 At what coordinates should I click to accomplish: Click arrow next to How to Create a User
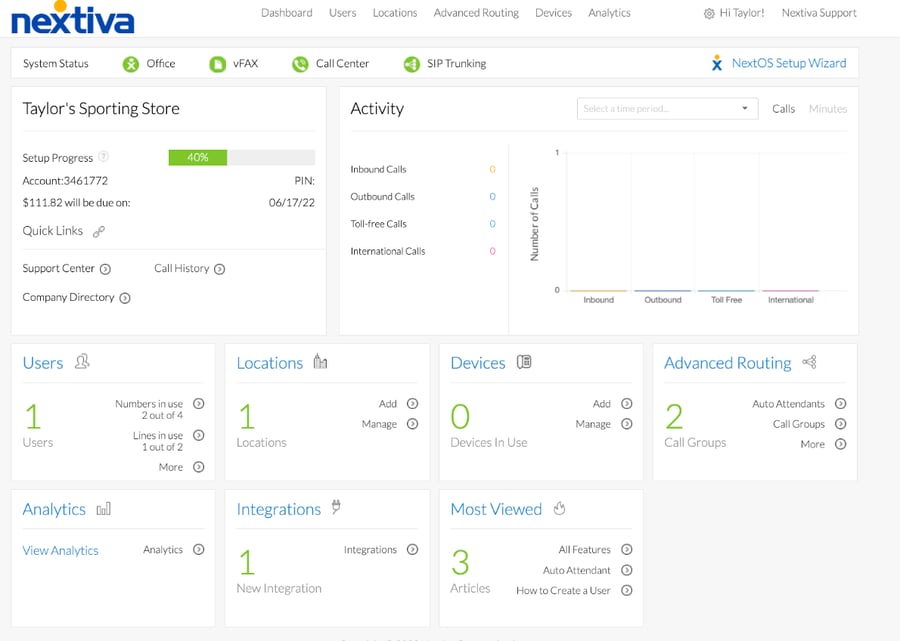pos(627,590)
